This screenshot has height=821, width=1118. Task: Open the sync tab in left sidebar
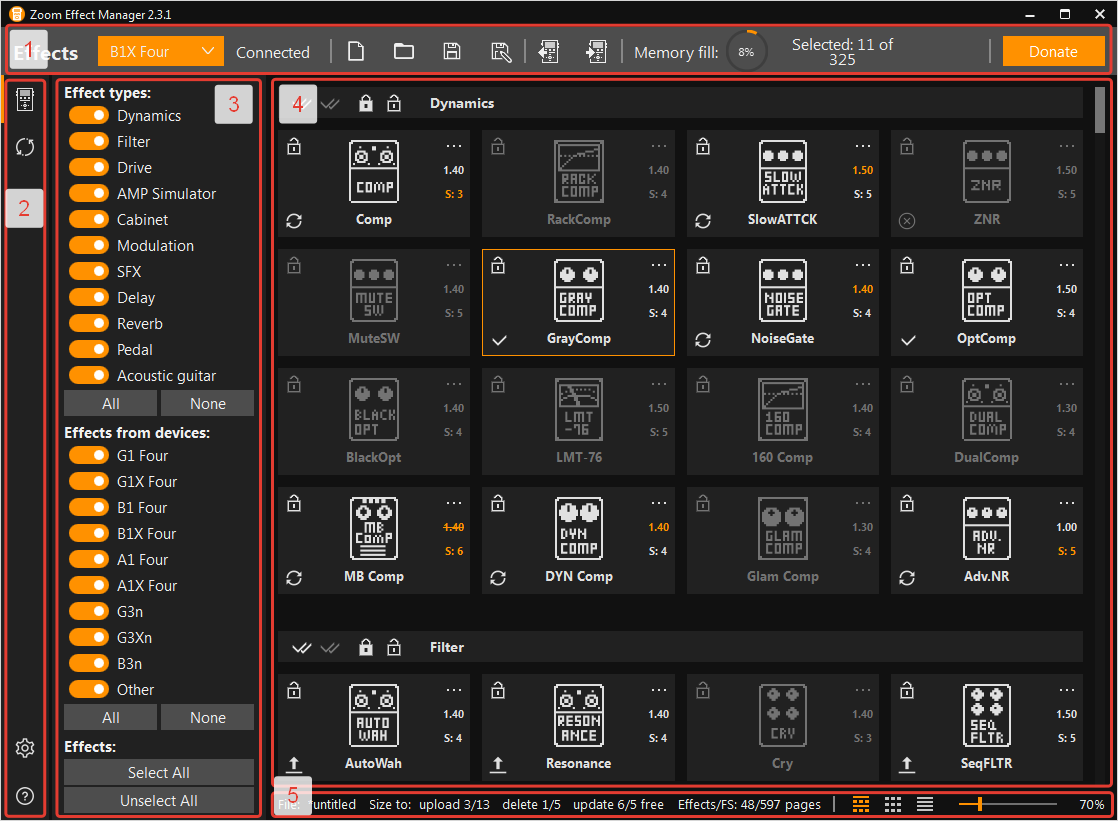(25, 147)
